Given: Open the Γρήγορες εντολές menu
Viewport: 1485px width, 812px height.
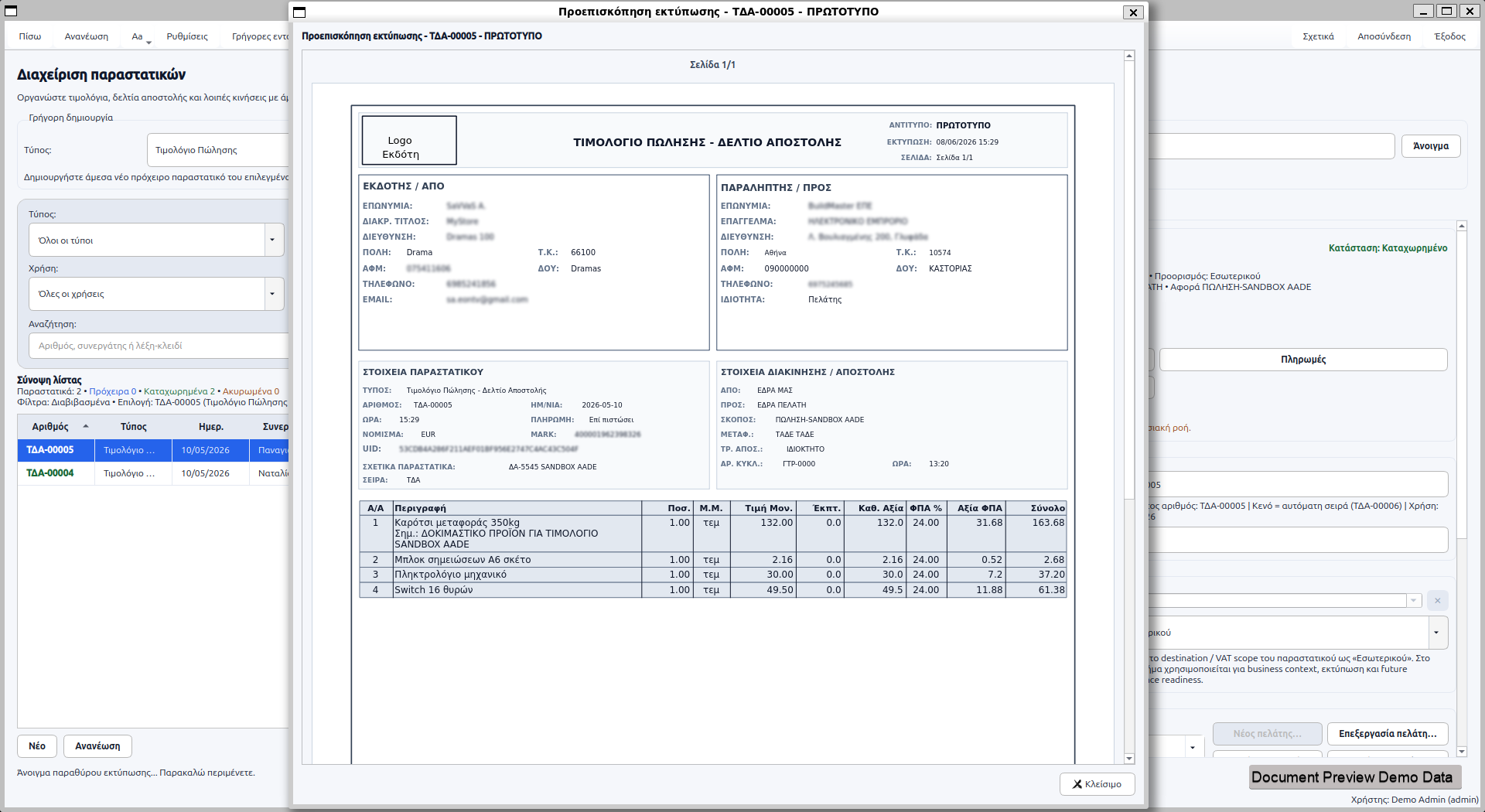Looking at the screenshot, I should 260,36.
